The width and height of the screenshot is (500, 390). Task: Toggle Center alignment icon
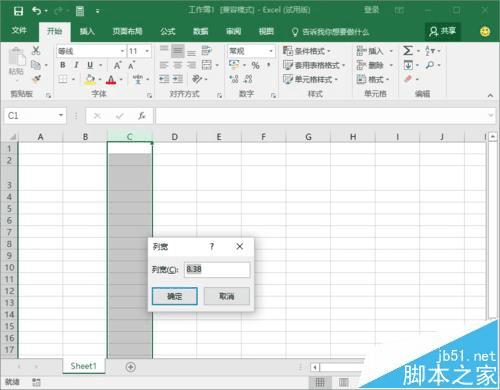pyautogui.click(x=178, y=65)
